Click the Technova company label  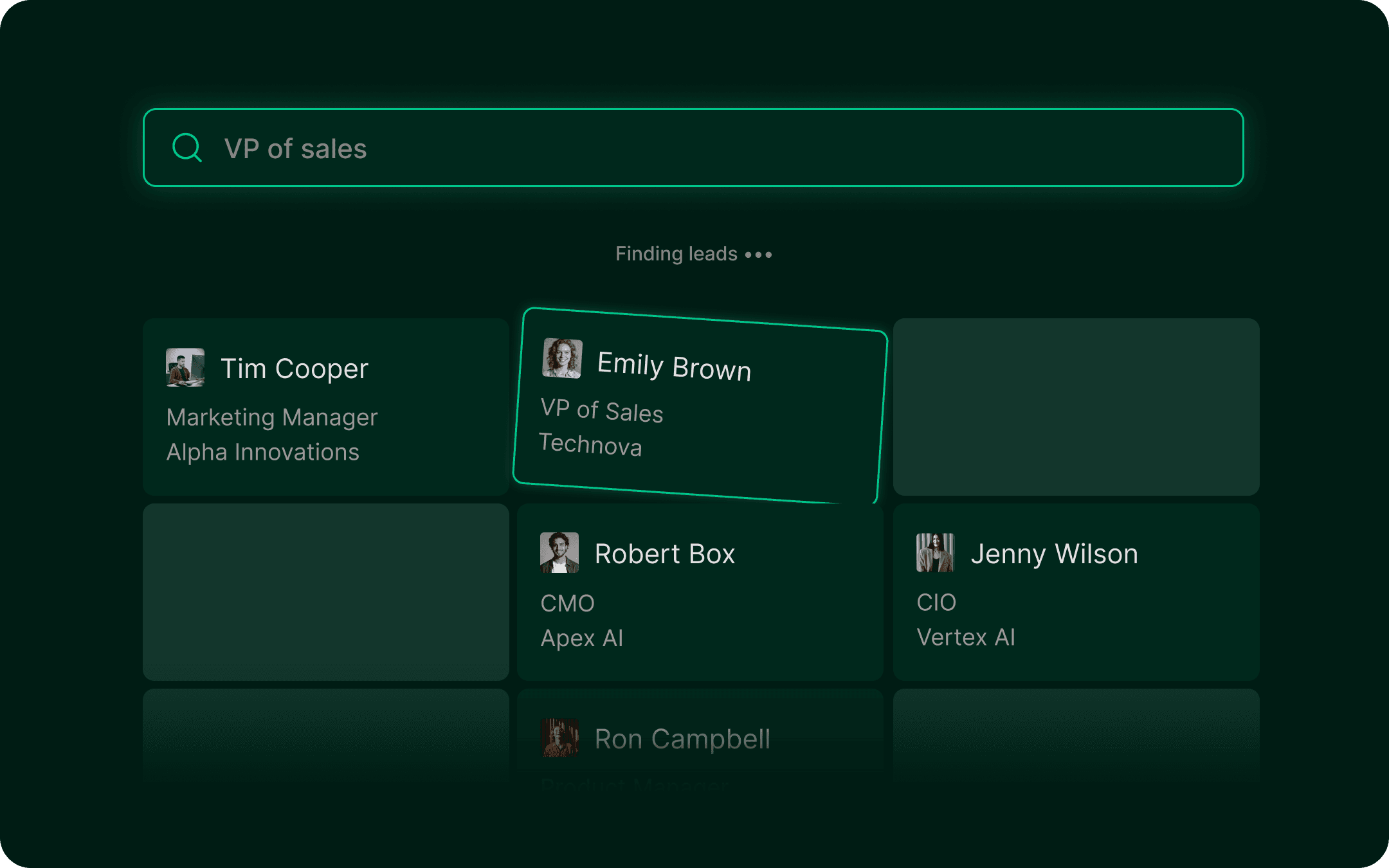click(590, 444)
